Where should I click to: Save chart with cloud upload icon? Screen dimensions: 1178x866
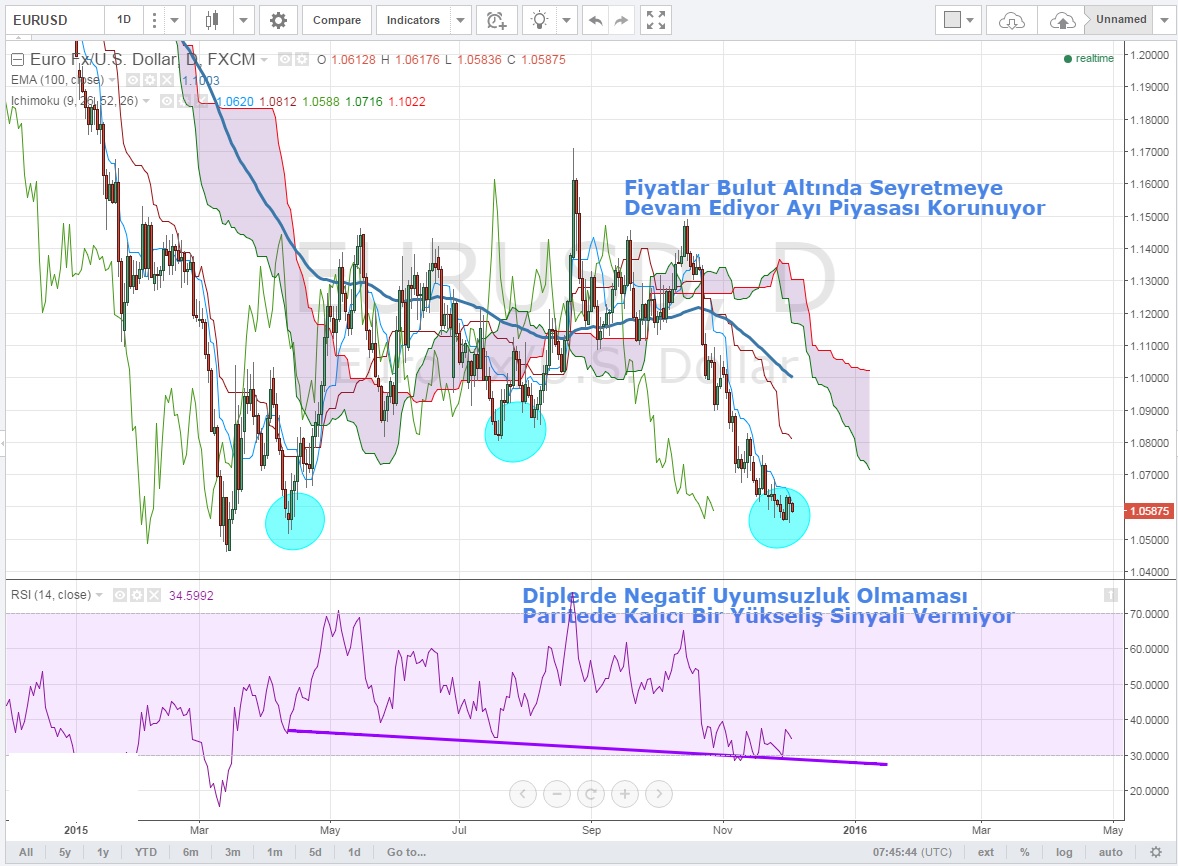(x=1062, y=20)
